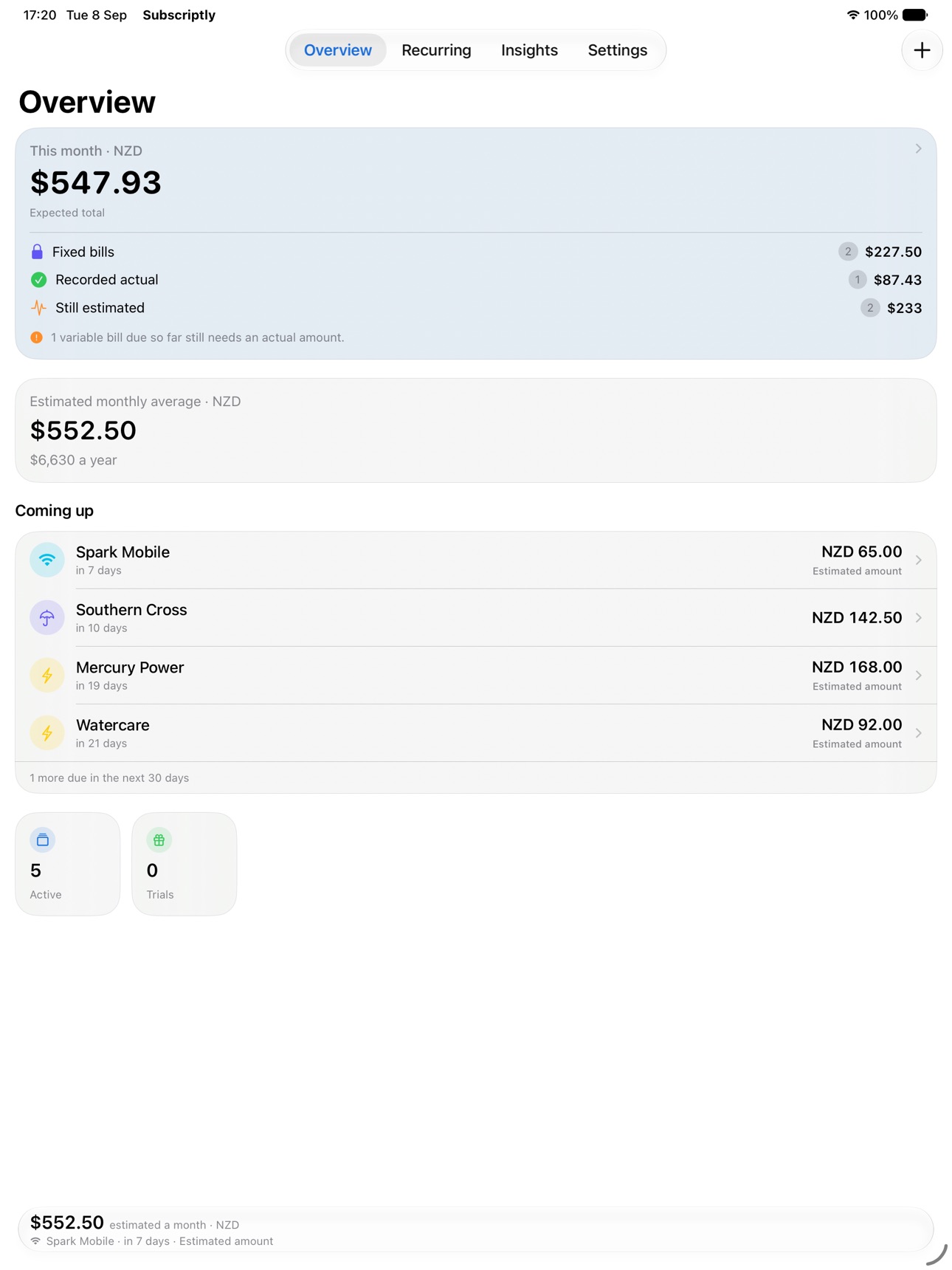The height and width of the screenshot is (1270, 952).
Task: Tap the plus add subscription button
Action: click(x=922, y=50)
